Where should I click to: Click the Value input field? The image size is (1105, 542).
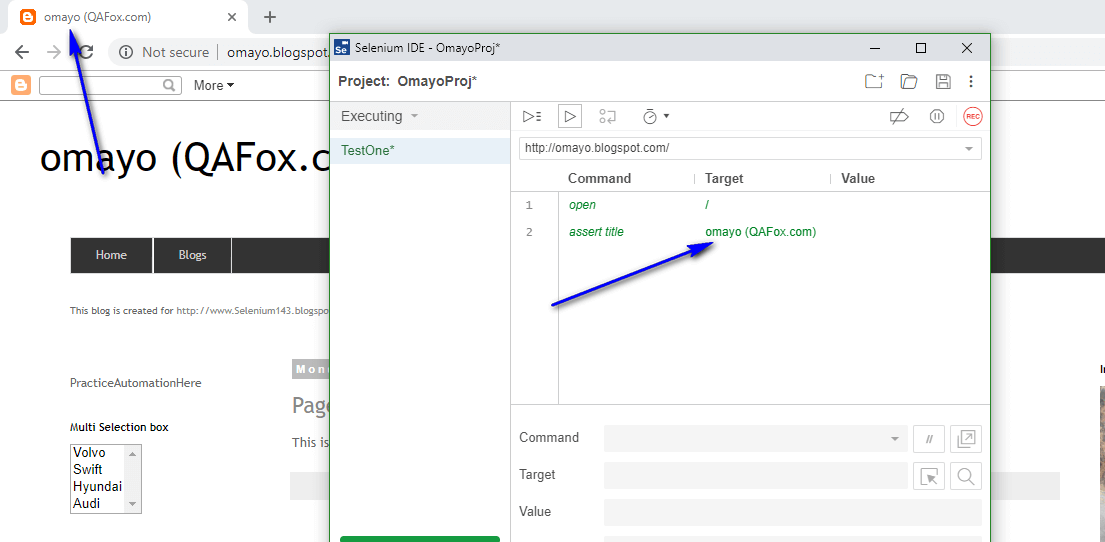point(793,512)
